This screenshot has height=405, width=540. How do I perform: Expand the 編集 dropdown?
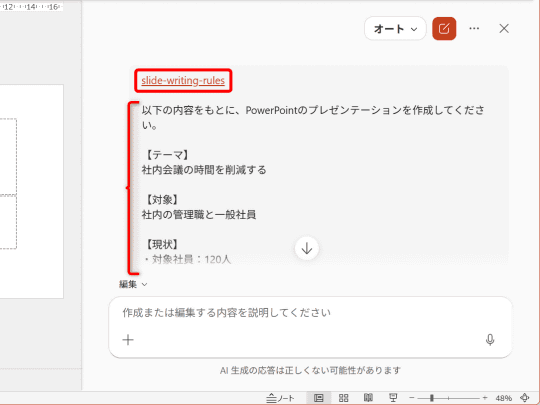[133, 284]
